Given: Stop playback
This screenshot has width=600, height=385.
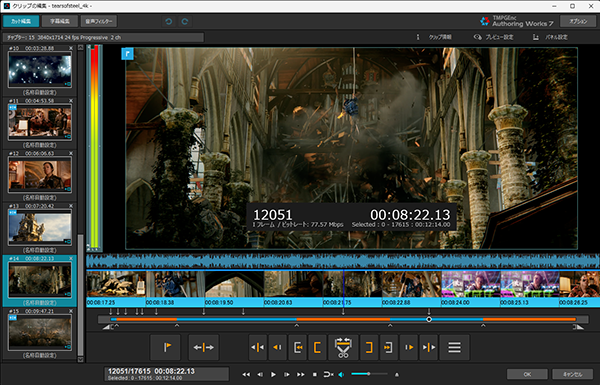Looking at the screenshot, I should pos(315,374).
